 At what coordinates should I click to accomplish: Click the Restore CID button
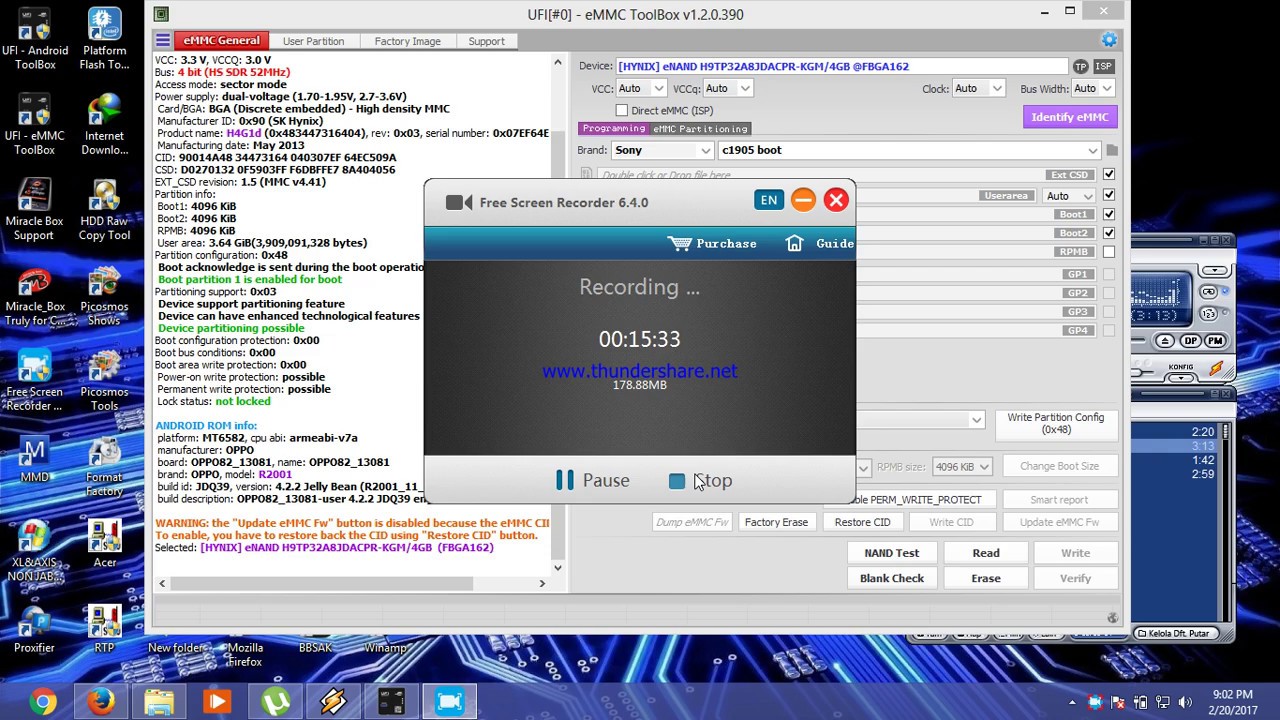(862, 522)
